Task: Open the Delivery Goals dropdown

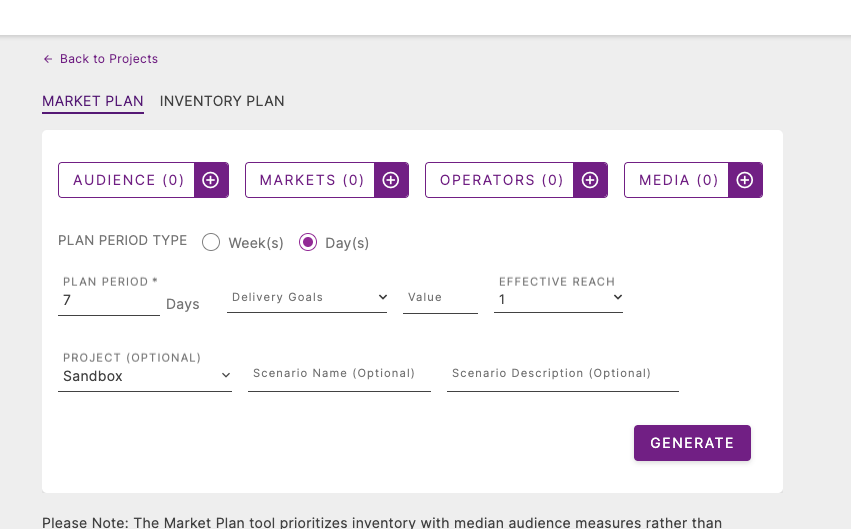Action: coord(307,297)
